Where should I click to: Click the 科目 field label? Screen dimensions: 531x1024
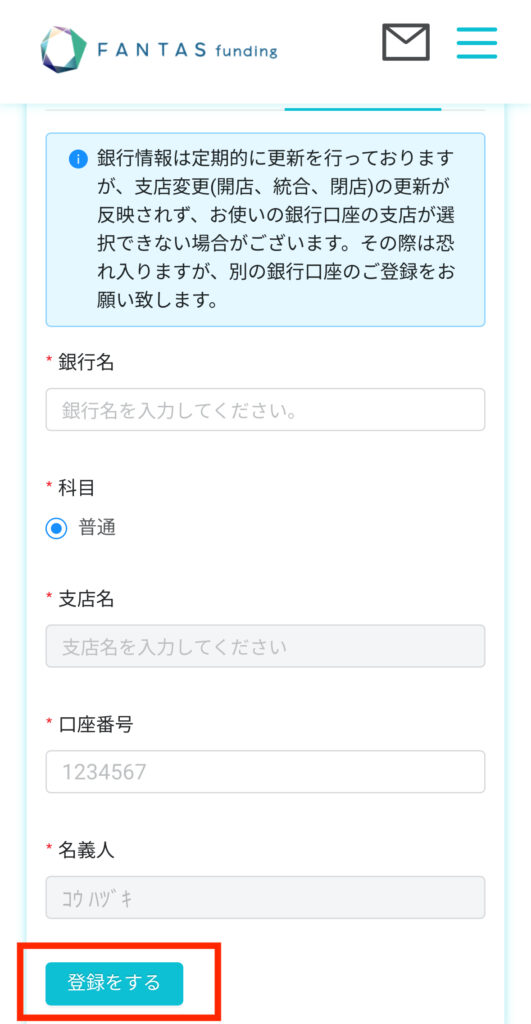pyautogui.click(x=77, y=487)
